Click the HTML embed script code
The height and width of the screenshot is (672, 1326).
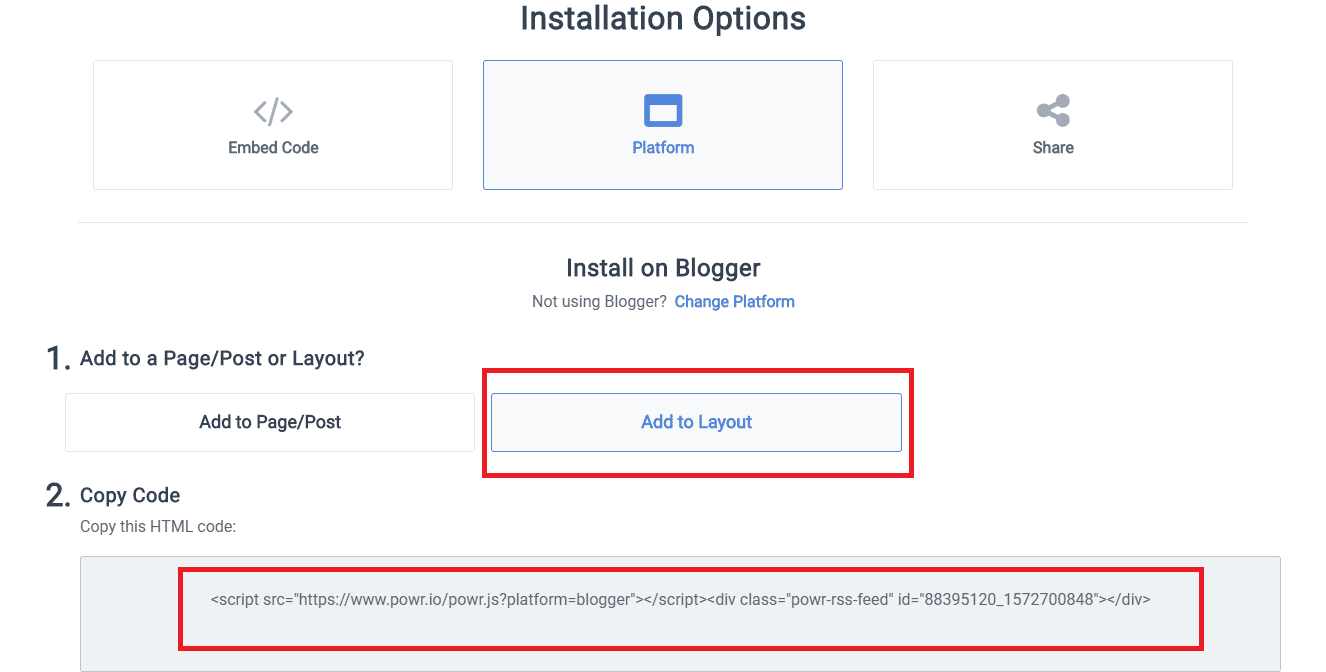click(x=680, y=600)
